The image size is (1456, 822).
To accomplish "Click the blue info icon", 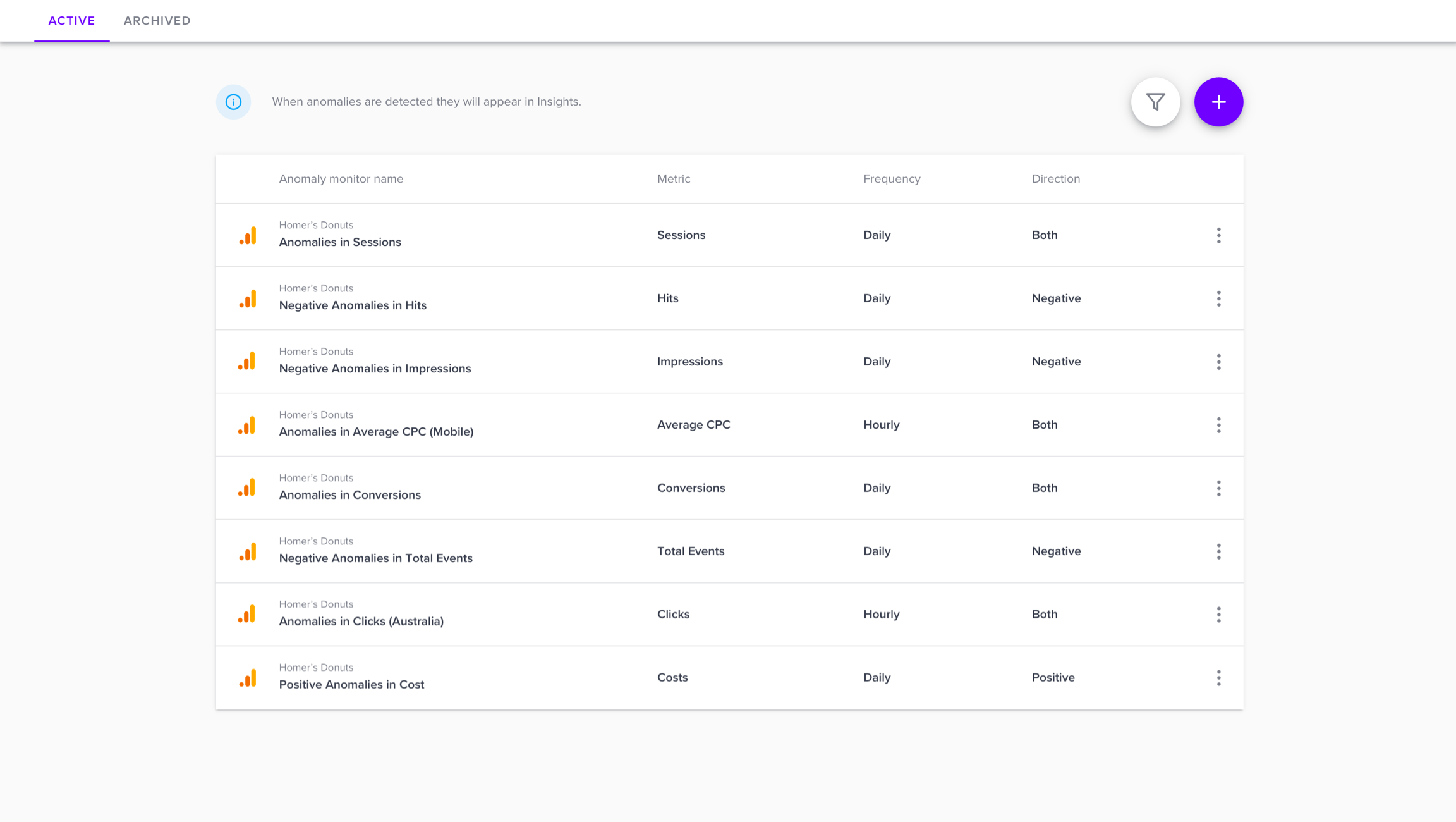I will [233, 102].
